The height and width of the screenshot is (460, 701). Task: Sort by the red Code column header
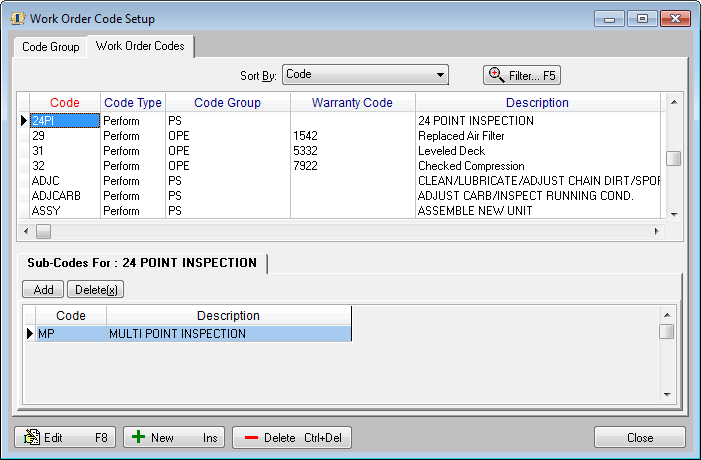tap(65, 103)
